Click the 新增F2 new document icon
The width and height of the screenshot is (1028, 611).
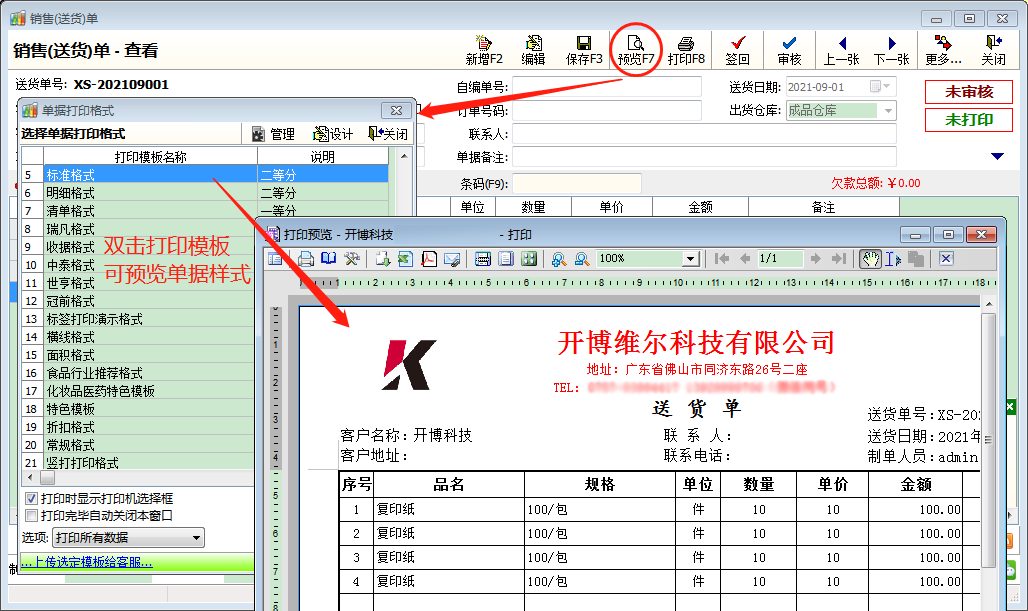coord(484,43)
